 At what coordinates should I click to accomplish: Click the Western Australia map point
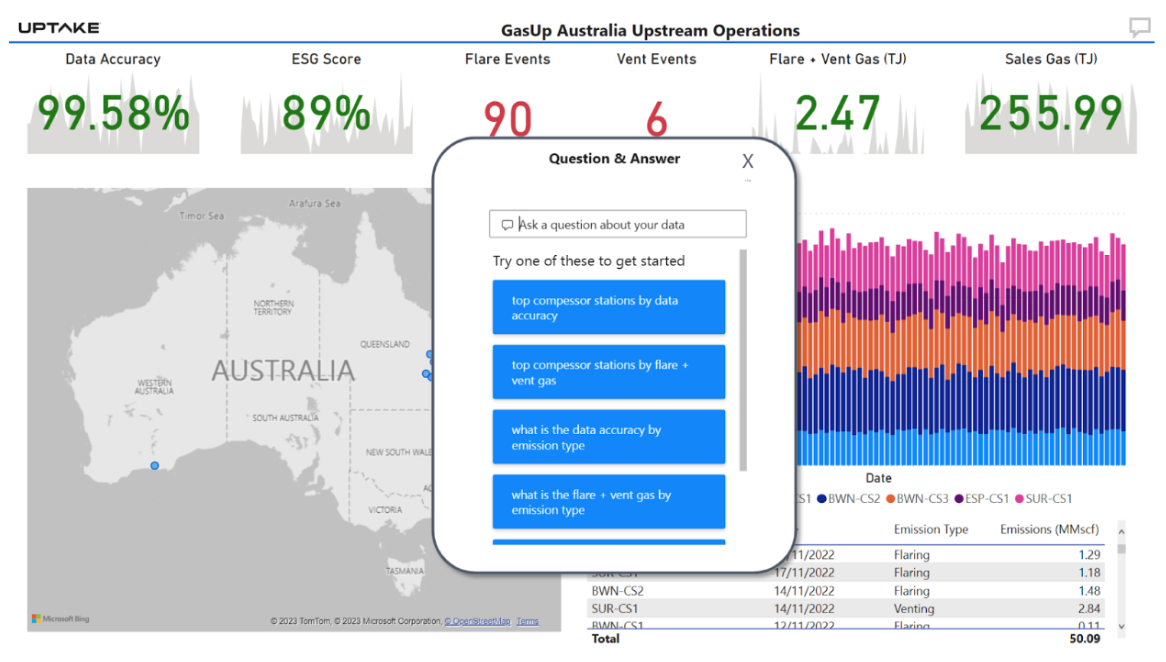tap(155, 466)
